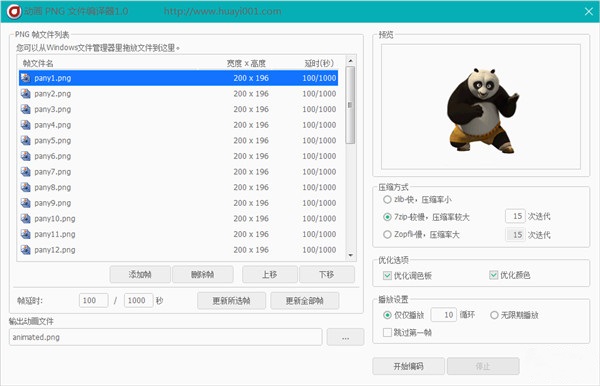Click the 添加帧 button
The image size is (600, 386).
pos(140,274)
